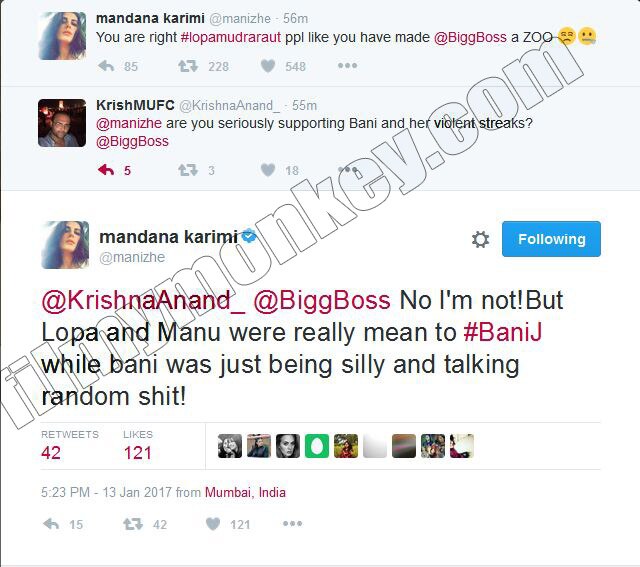Toggle like on main tweet showing 121
Viewport: 640px width, 567px height.
[x=213, y=524]
